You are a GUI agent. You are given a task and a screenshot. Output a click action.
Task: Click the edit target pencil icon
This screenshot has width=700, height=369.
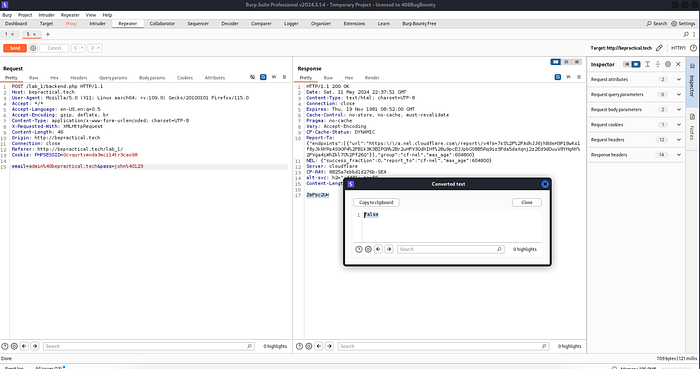click(x=659, y=48)
